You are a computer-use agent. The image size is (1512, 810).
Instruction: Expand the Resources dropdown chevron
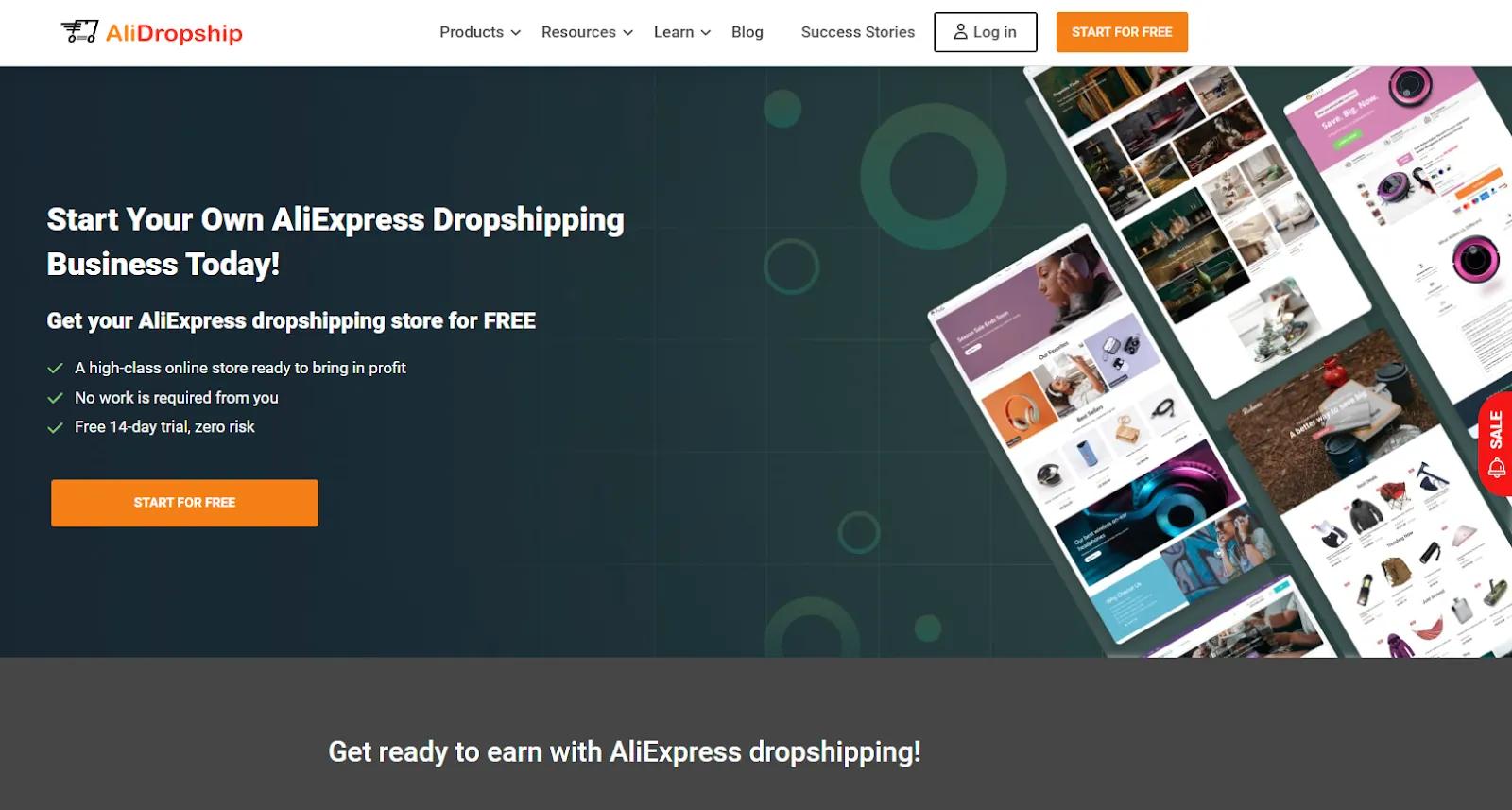coord(627,33)
